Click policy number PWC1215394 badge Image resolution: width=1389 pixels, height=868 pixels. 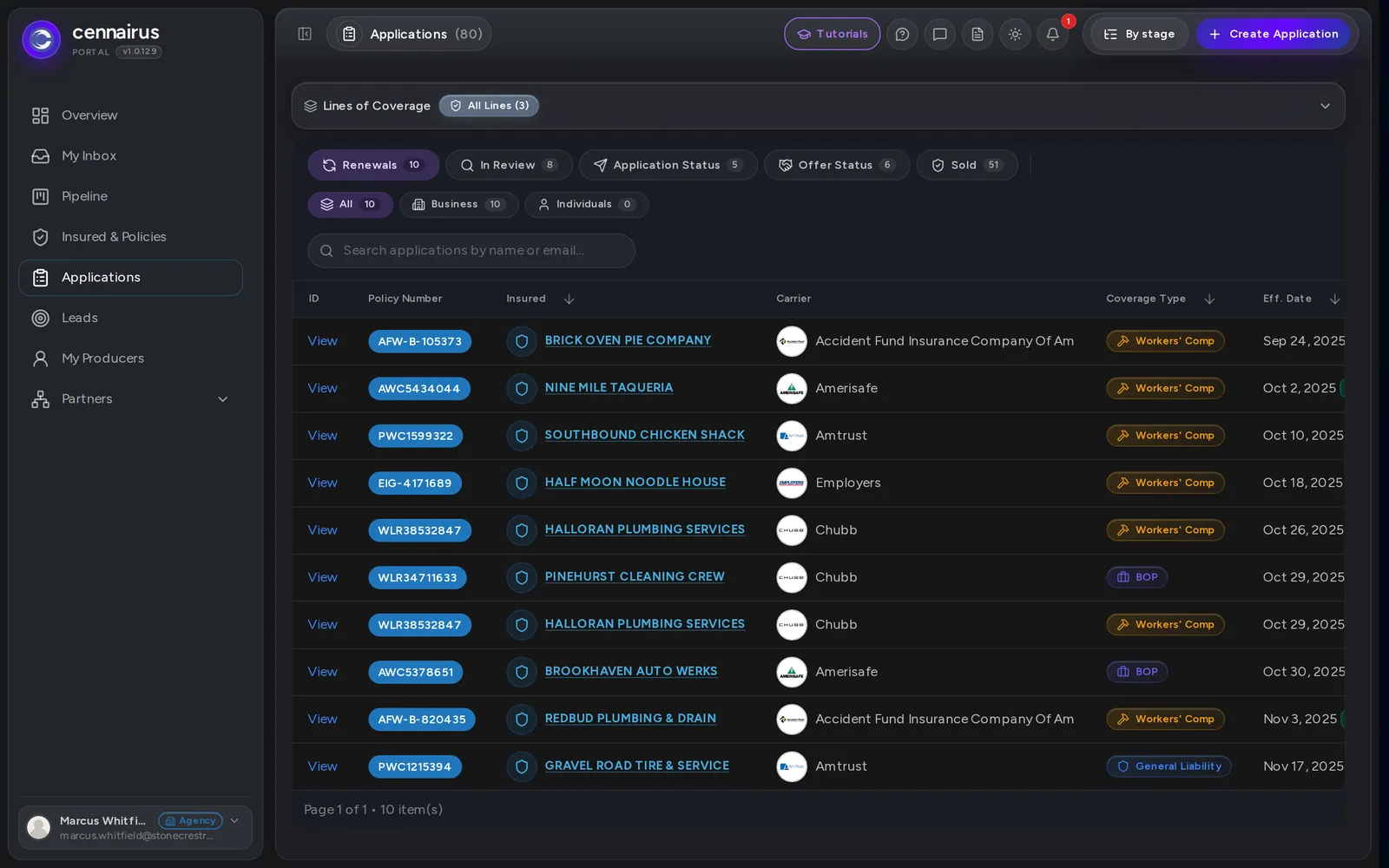tap(415, 766)
